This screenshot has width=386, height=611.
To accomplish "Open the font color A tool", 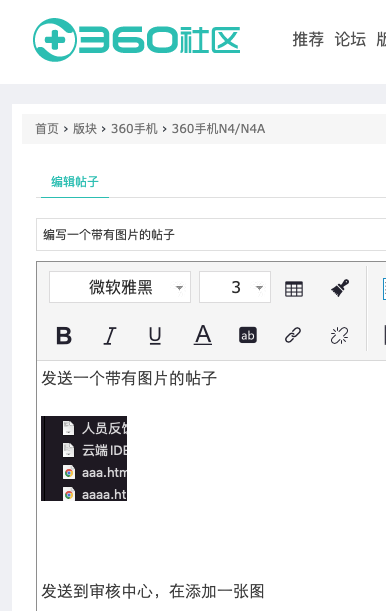I will 203,335.
